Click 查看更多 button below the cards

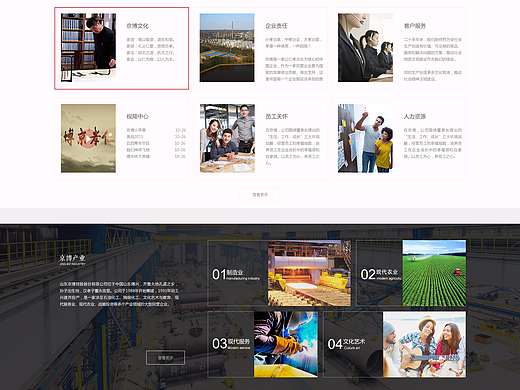pos(260,195)
